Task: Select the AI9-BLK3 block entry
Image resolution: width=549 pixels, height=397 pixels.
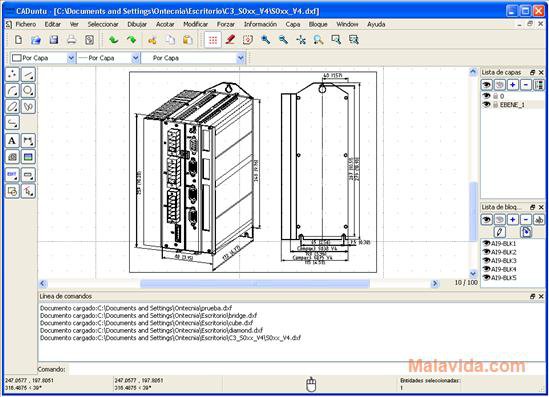Action: (x=503, y=260)
